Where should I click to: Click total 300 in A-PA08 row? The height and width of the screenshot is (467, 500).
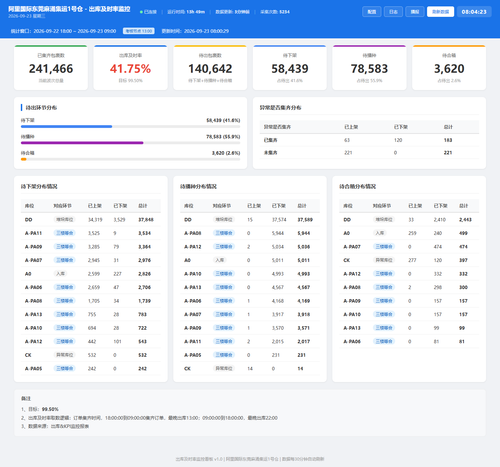click(463, 287)
